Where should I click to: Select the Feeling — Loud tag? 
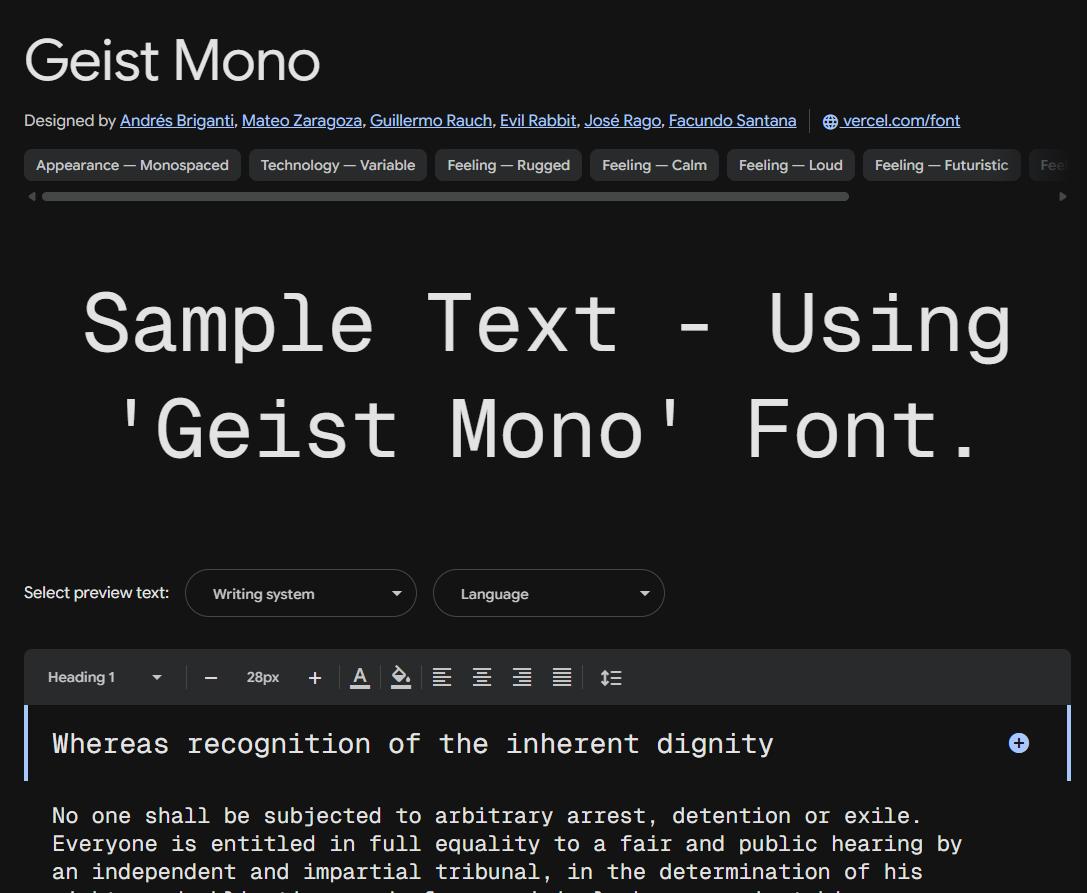(790, 165)
